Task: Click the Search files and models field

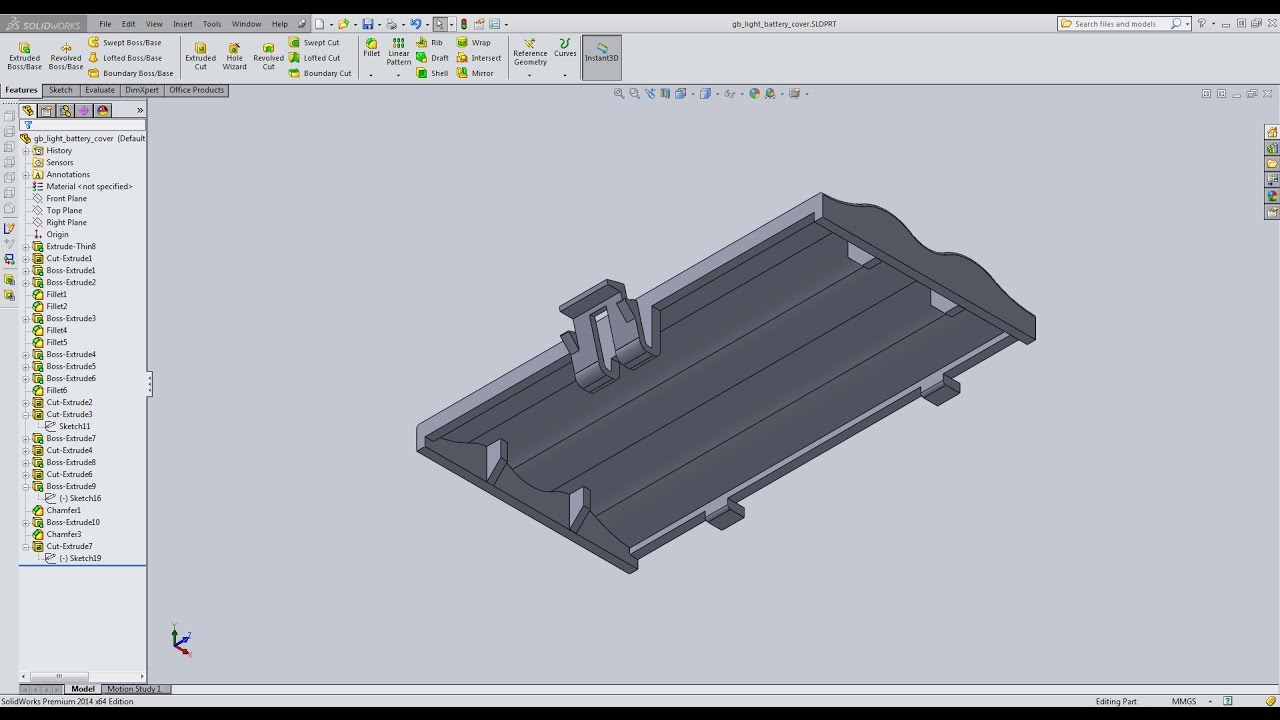Action: click(x=1120, y=24)
